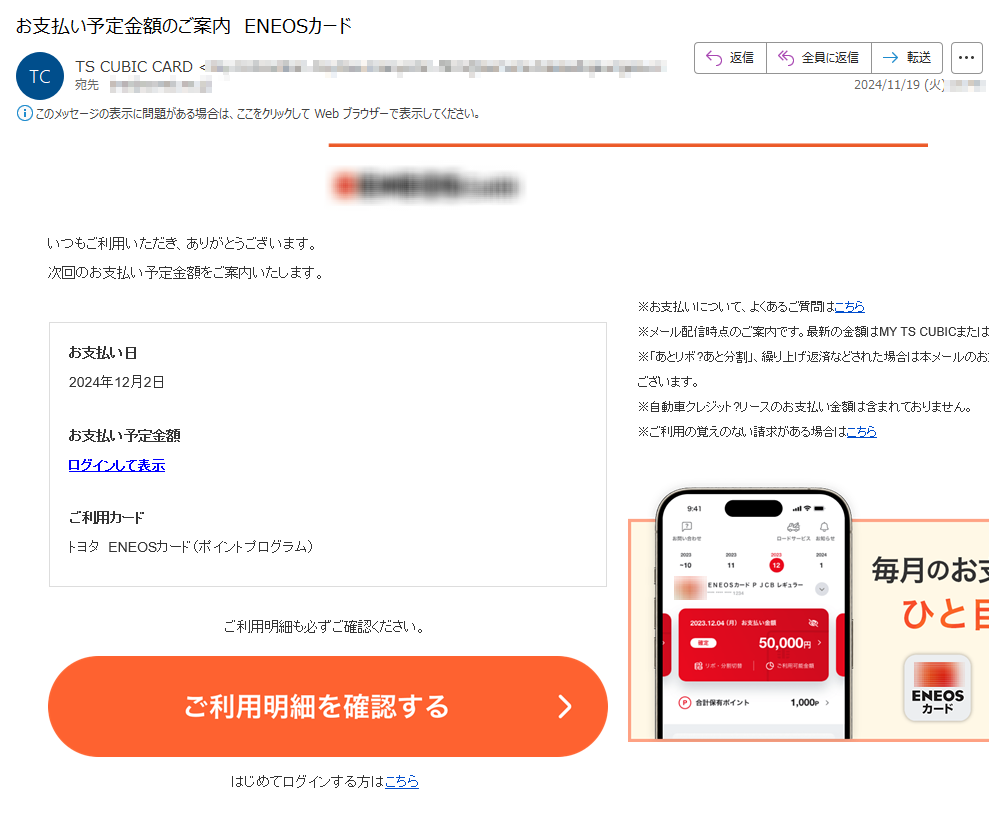This screenshot has width=989, height=823.
Task: Open message in Web browser info bar
Action: [257, 114]
